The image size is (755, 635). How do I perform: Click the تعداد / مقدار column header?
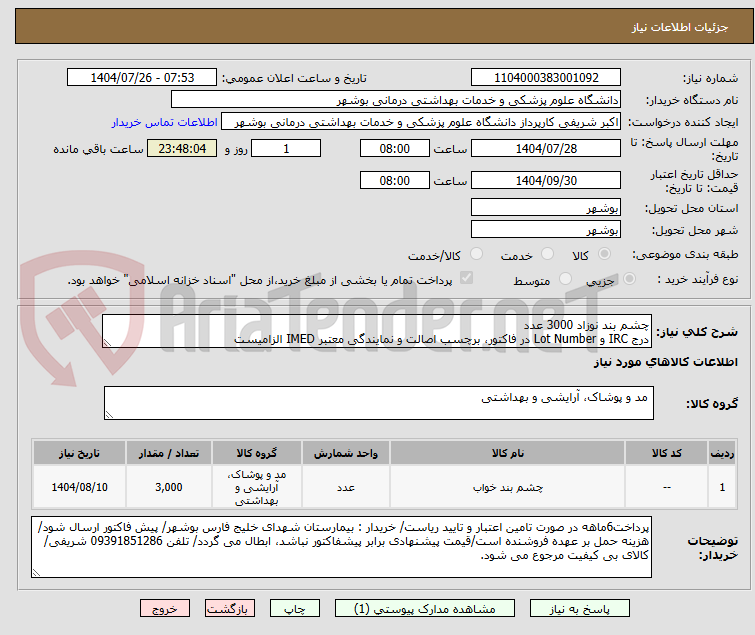point(169,453)
